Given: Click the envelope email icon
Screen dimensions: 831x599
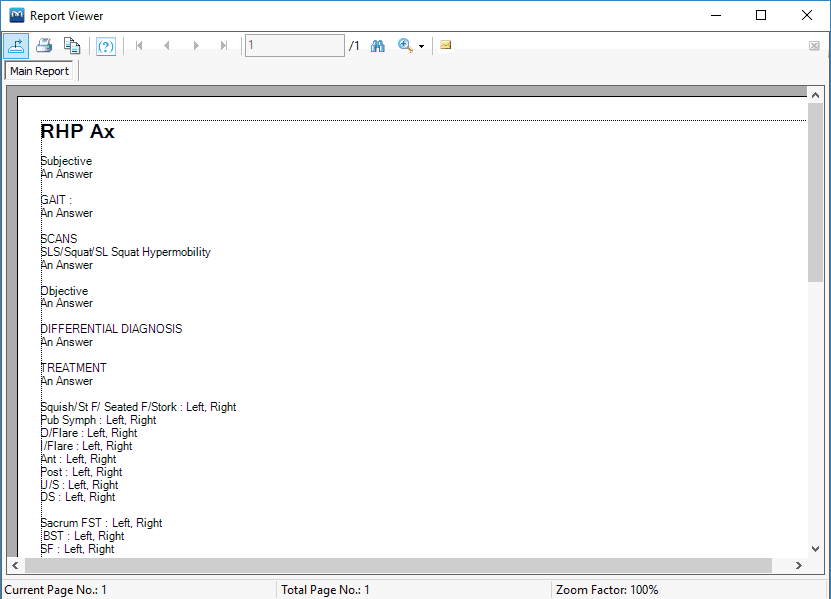Looking at the screenshot, I should [x=446, y=45].
